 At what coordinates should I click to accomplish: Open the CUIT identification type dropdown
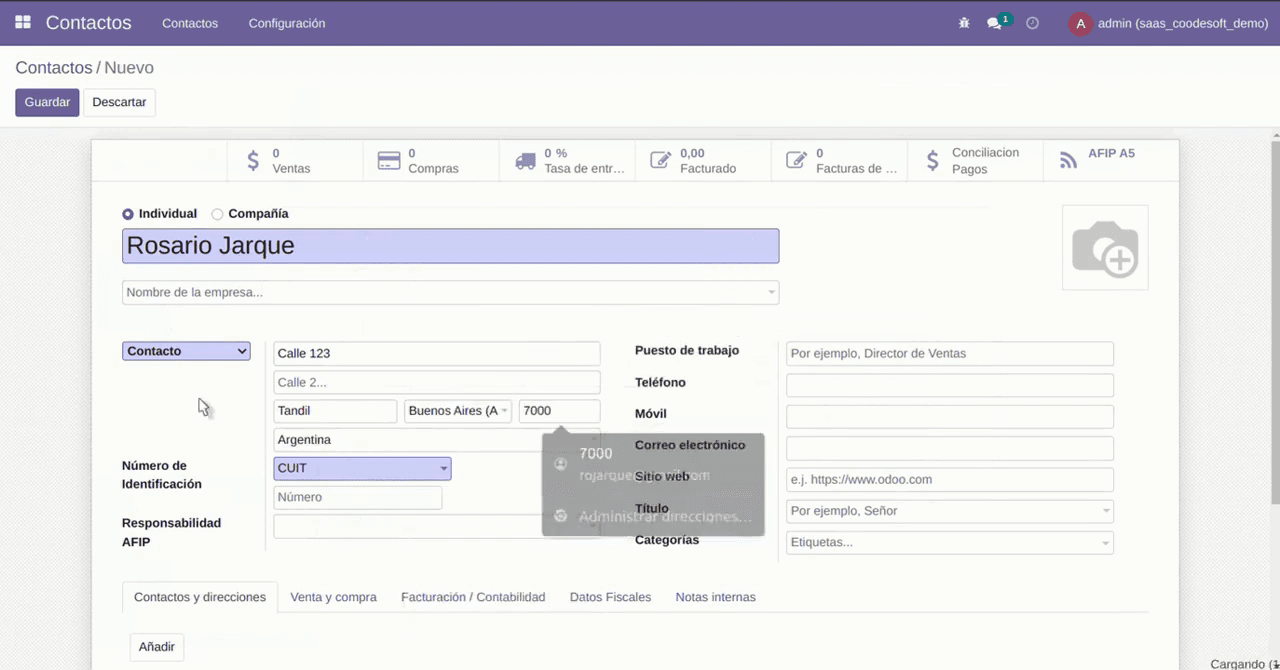click(x=362, y=468)
